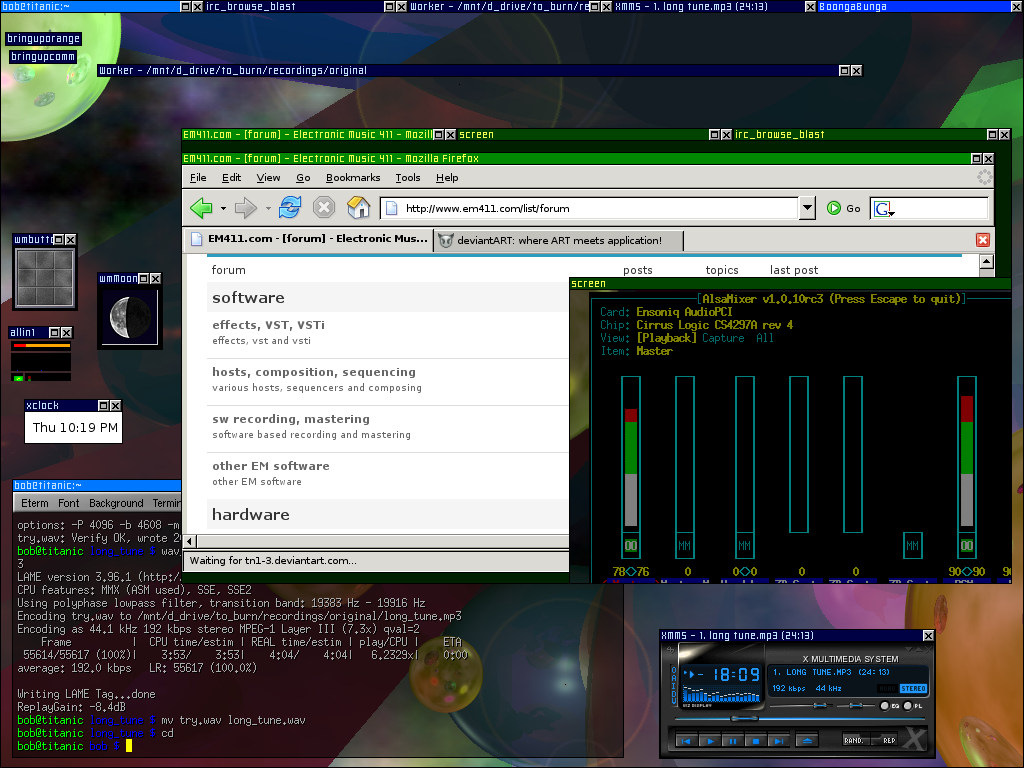Click the XMMS eject button

tap(807, 741)
